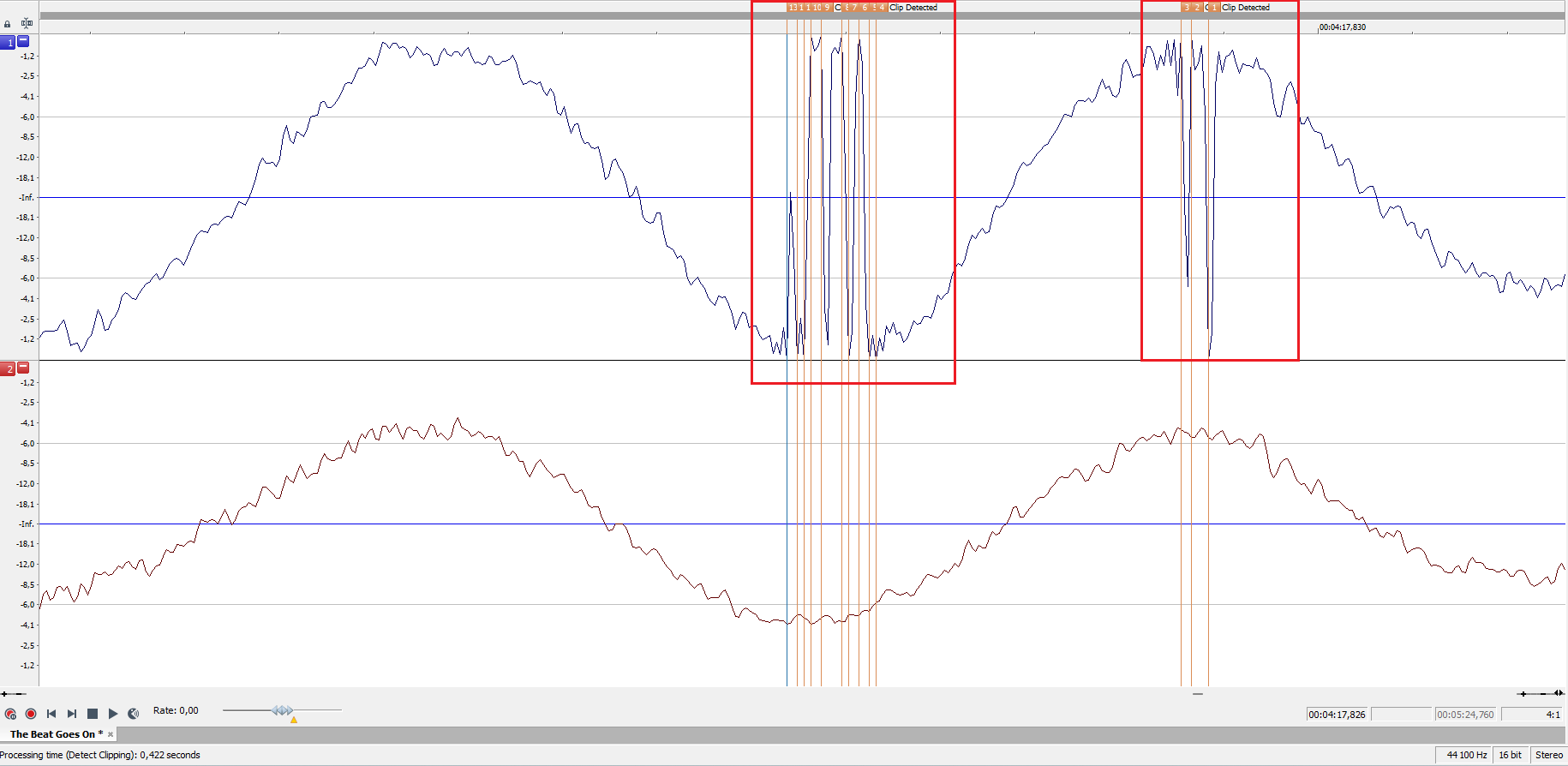Jump to start of the file
Viewport: 1568px width, 766px height.
pyautogui.click(x=51, y=714)
